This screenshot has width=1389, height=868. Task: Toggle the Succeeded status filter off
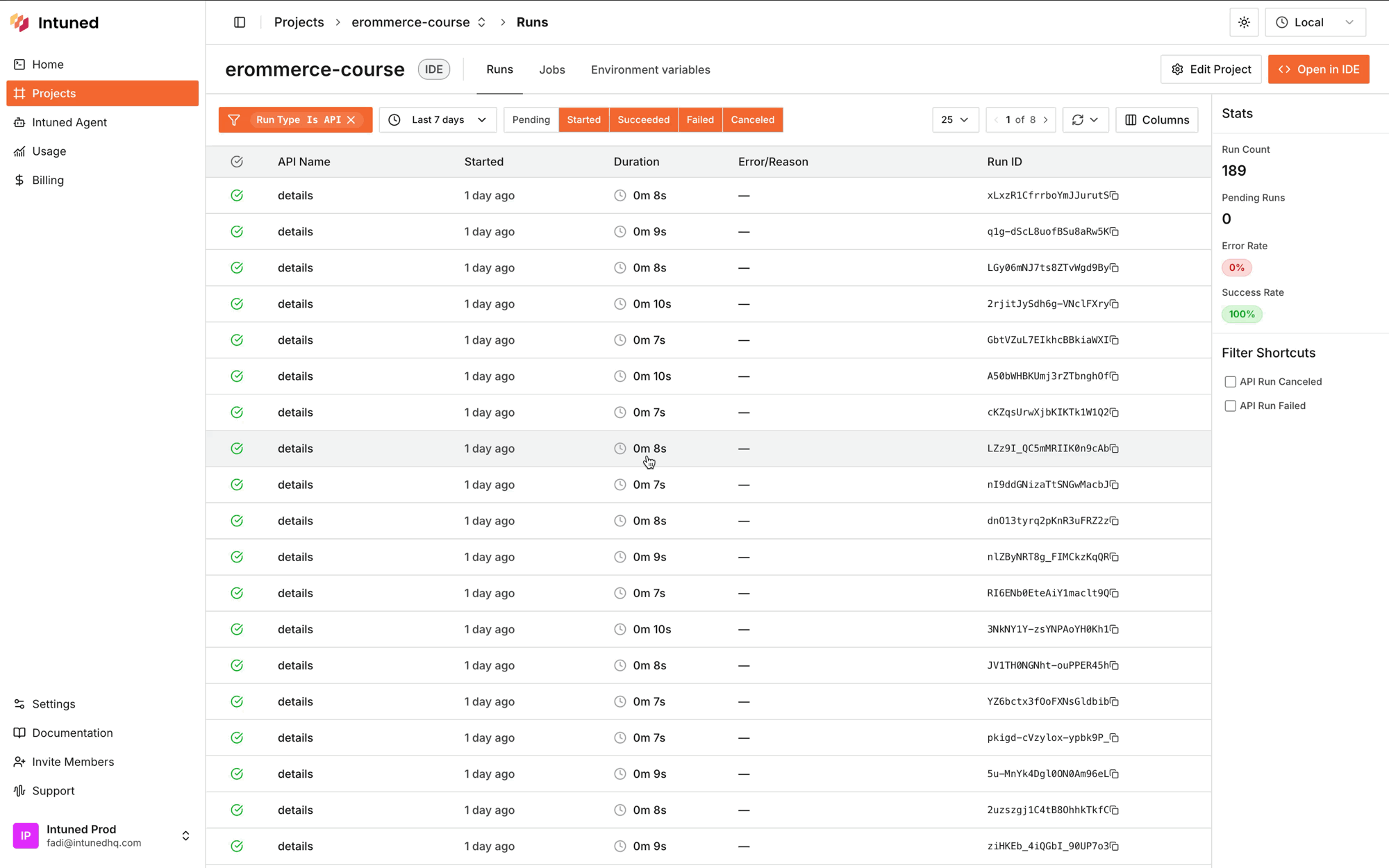(643, 119)
